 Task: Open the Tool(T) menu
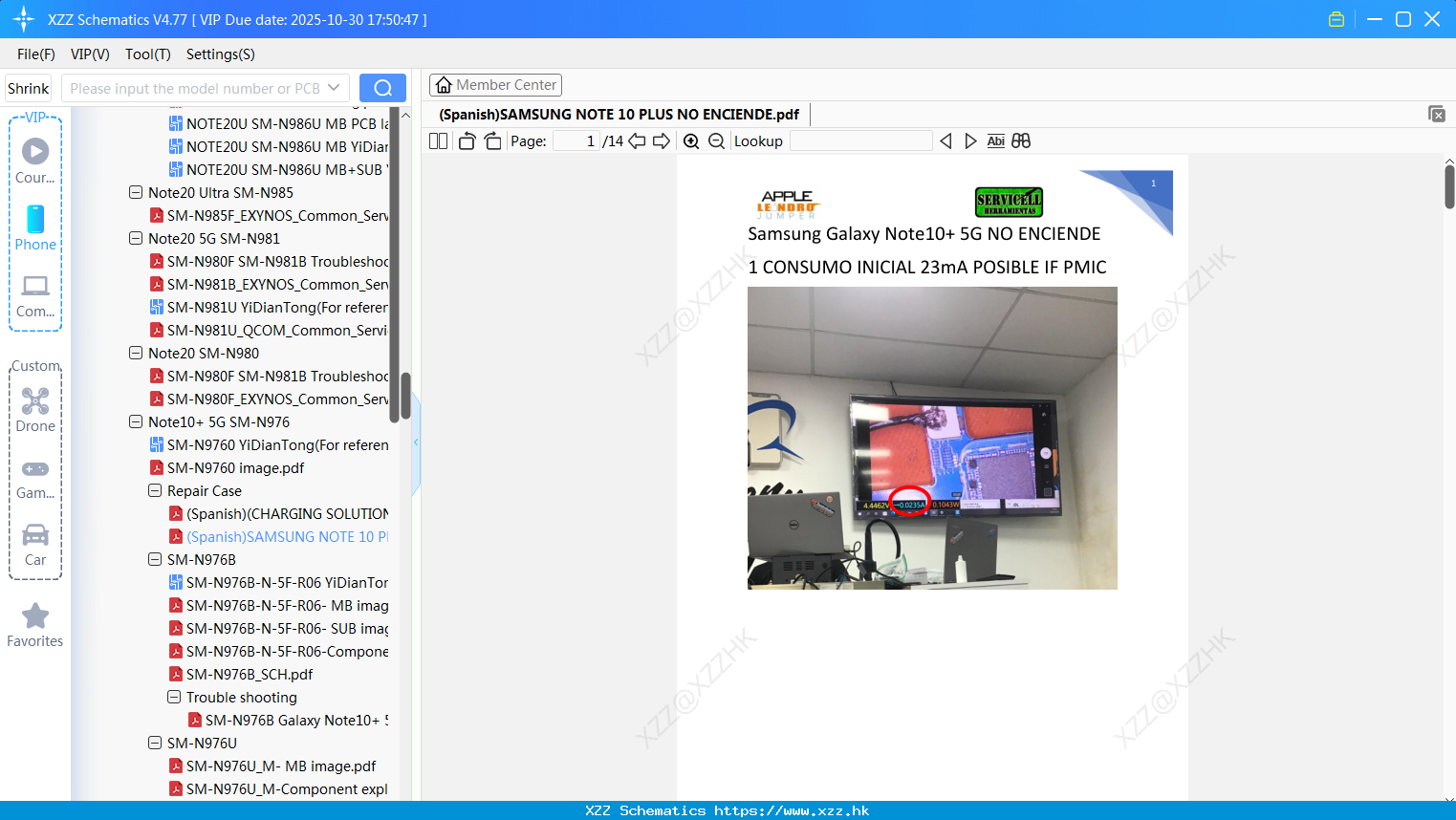148,54
